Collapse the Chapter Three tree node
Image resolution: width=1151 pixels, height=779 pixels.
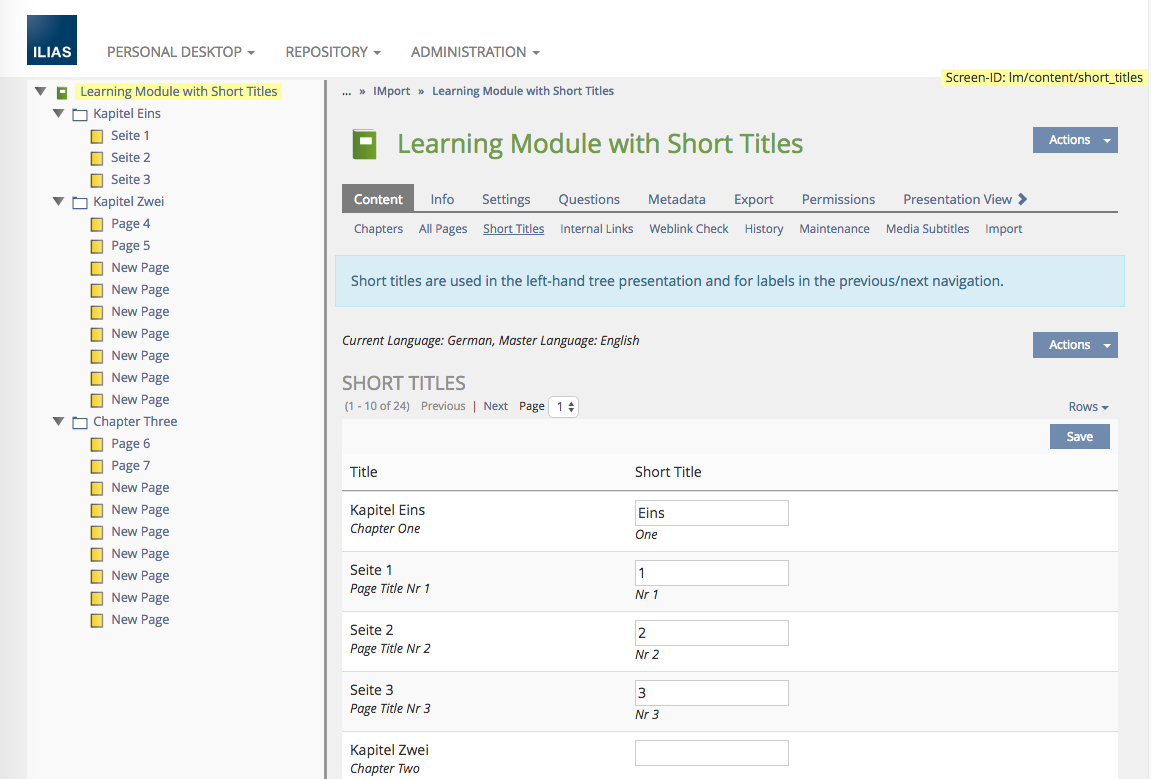59,421
